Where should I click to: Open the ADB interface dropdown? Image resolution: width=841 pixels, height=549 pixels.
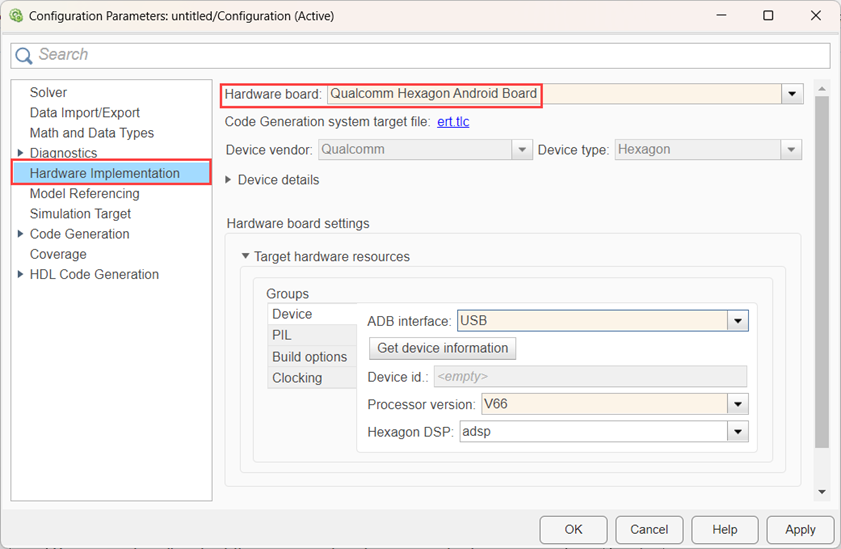[x=738, y=322]
